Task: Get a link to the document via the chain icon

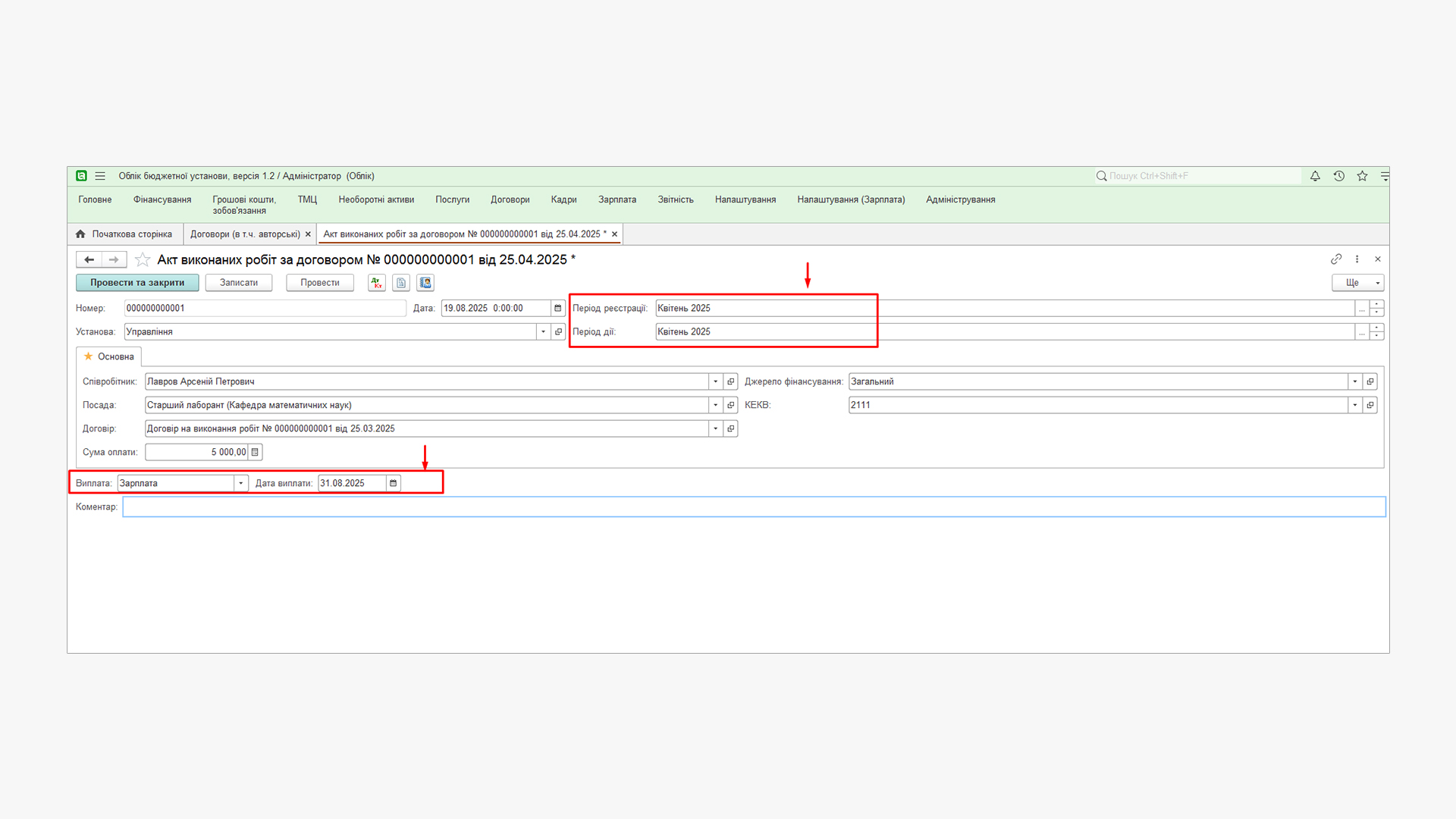Action: click(x=1336, y=259)
